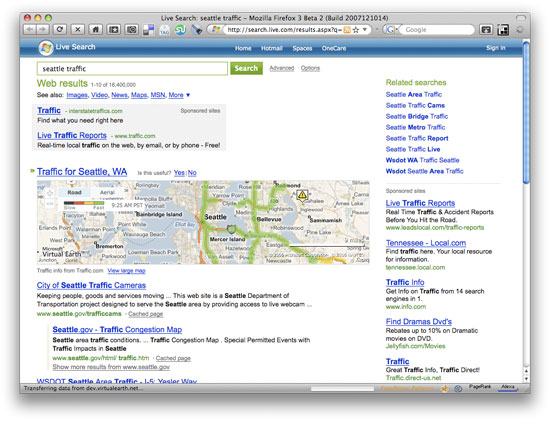Focus the seattle traffic search field
The image size is (550, 421).
[x=132, y=68]
